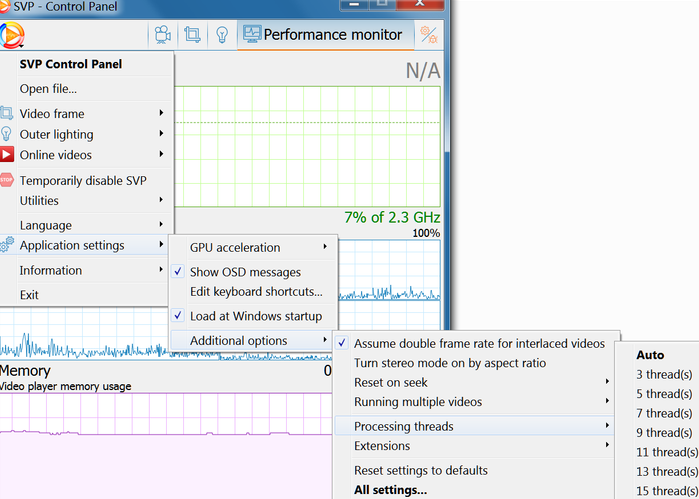The width and height of the screenshot is (699, 499).
Task: Disable Load at Windows startup
Action: point(255,316)
